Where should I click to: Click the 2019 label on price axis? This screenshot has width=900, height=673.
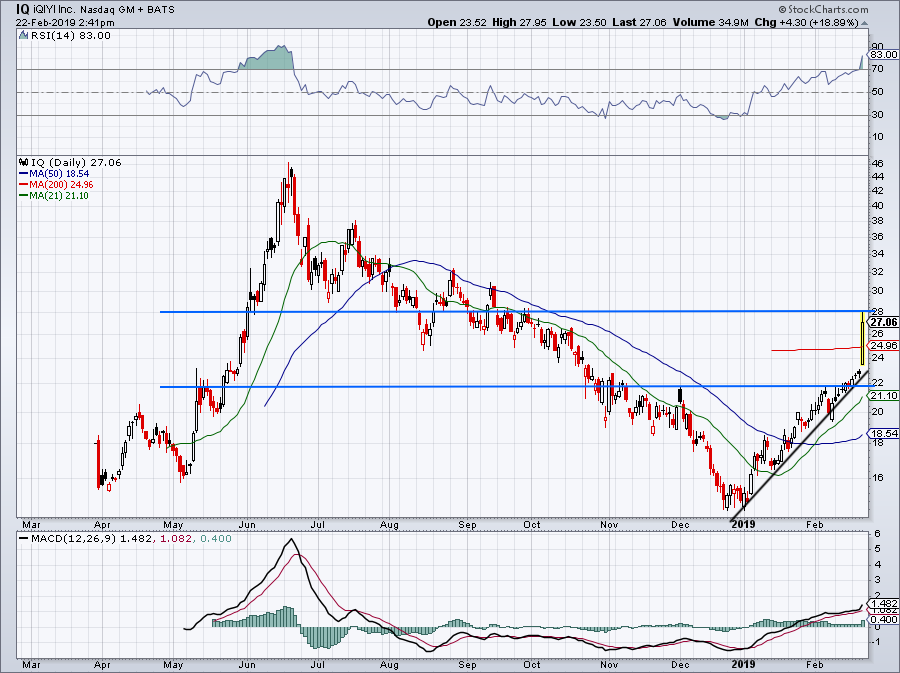743,524
